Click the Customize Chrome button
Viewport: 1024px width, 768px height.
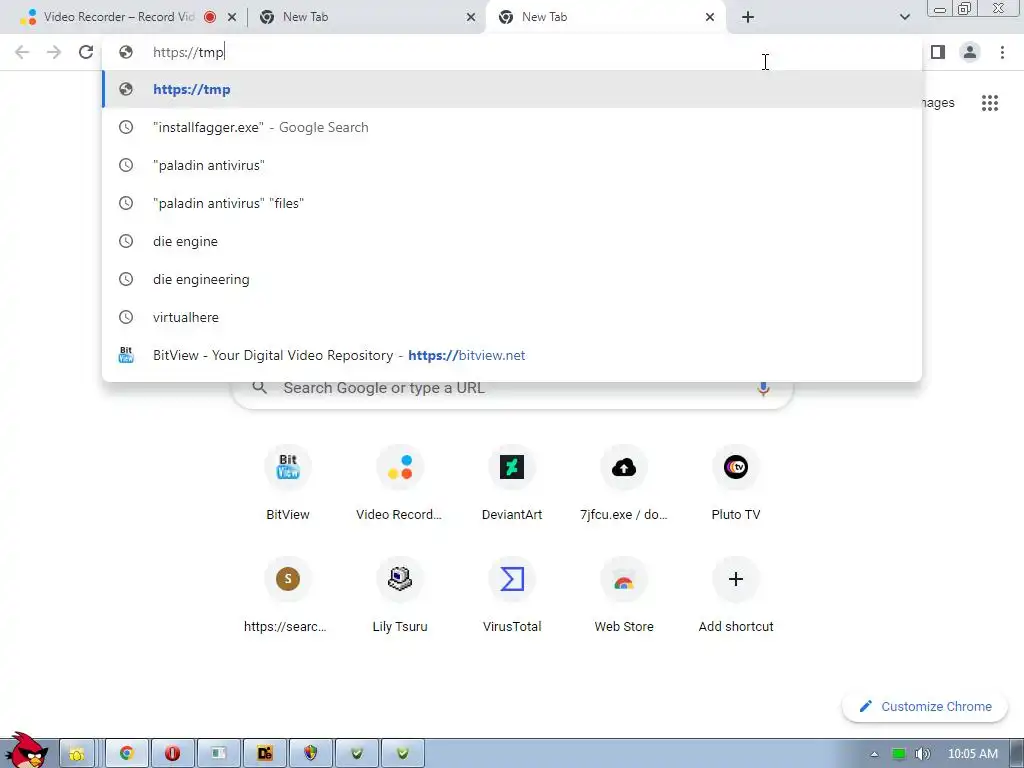[x=925, y=707]
